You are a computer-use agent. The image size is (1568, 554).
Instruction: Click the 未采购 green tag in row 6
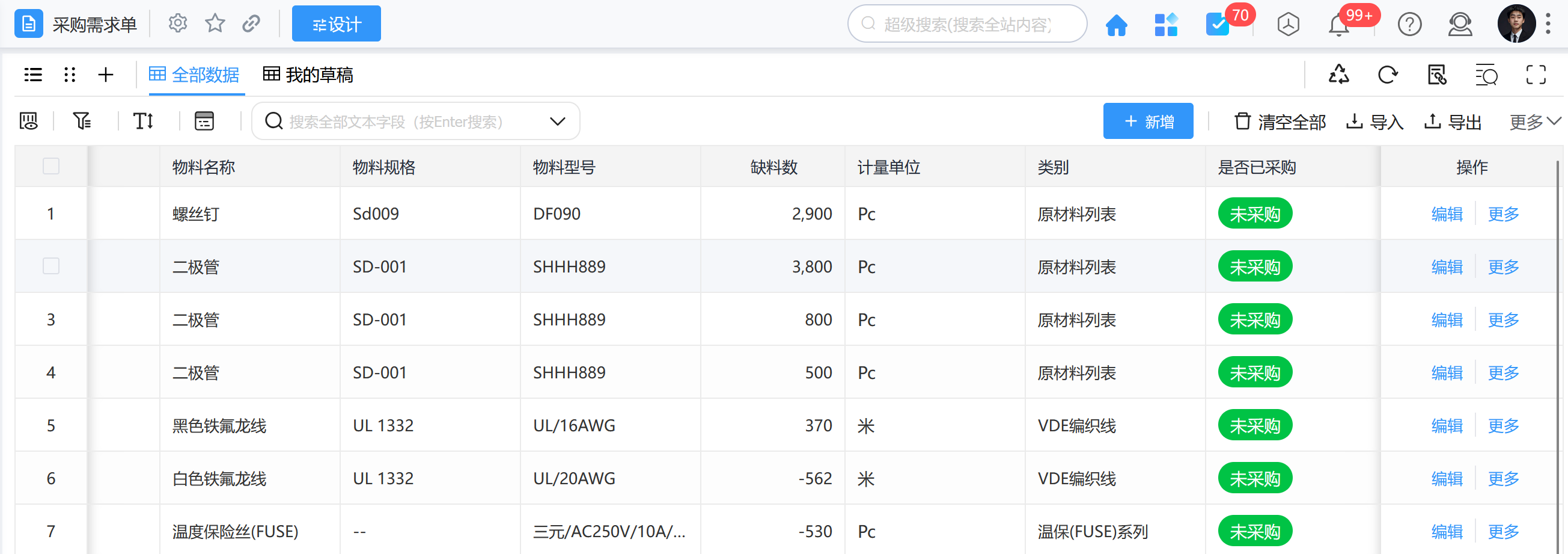1254,478
